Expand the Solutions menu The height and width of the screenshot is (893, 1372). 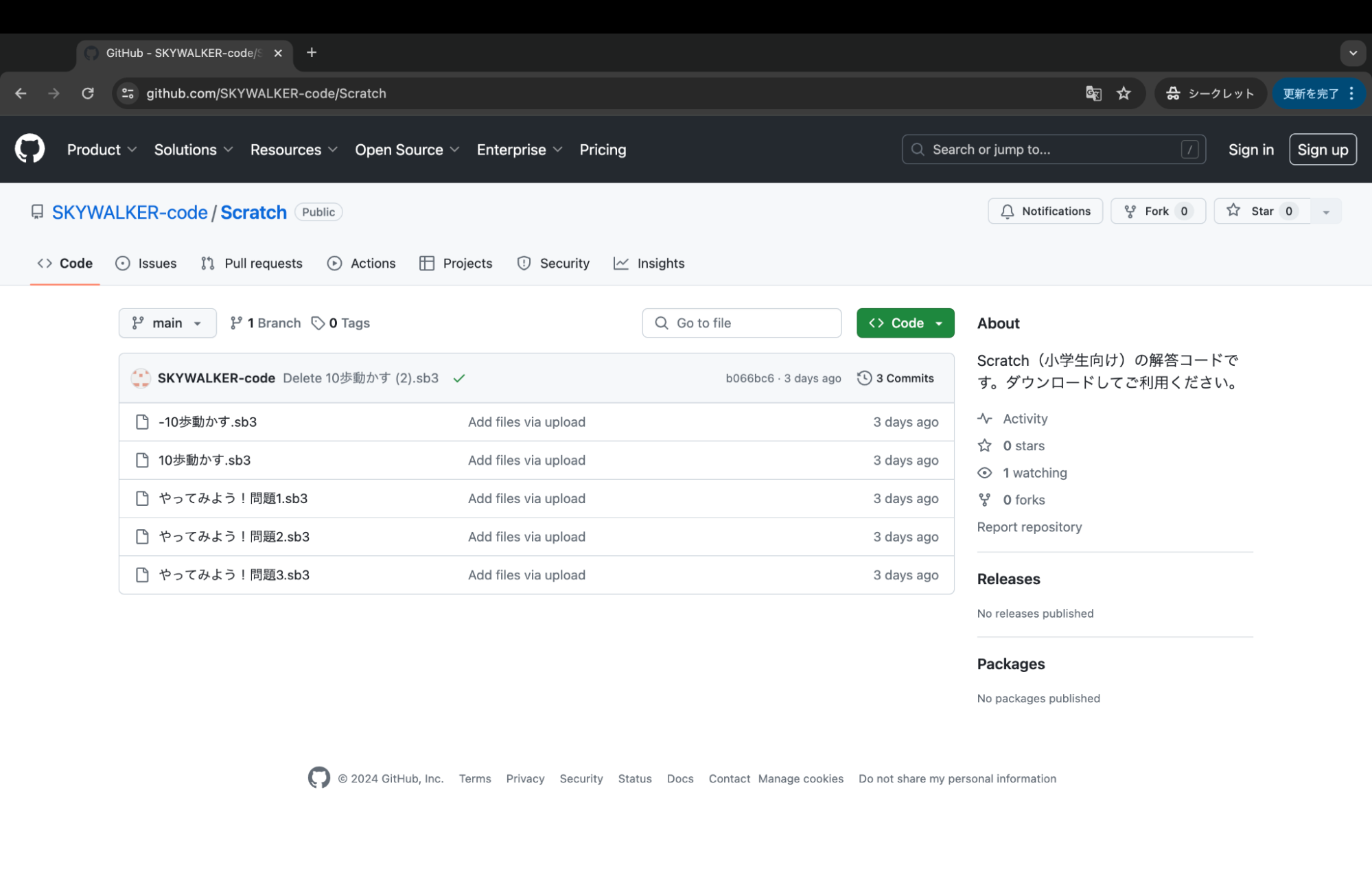194,150
